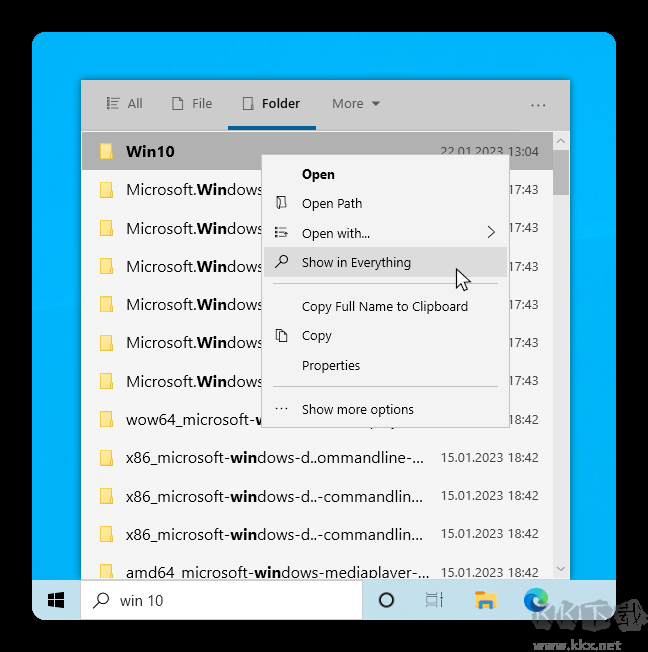The image size is (648, 652).
Task: Select the Win10 folder result
Action: (317, 151)
